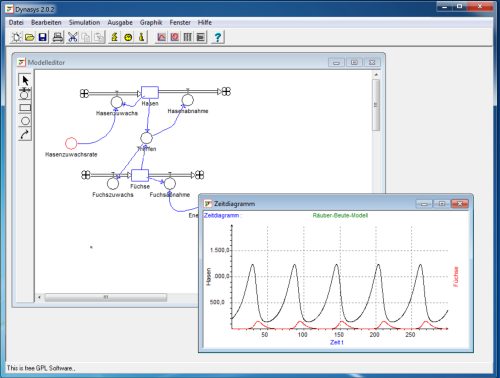
Task: Select the flow valve tool in the editor palette
Action: click(x=25, y=94)
